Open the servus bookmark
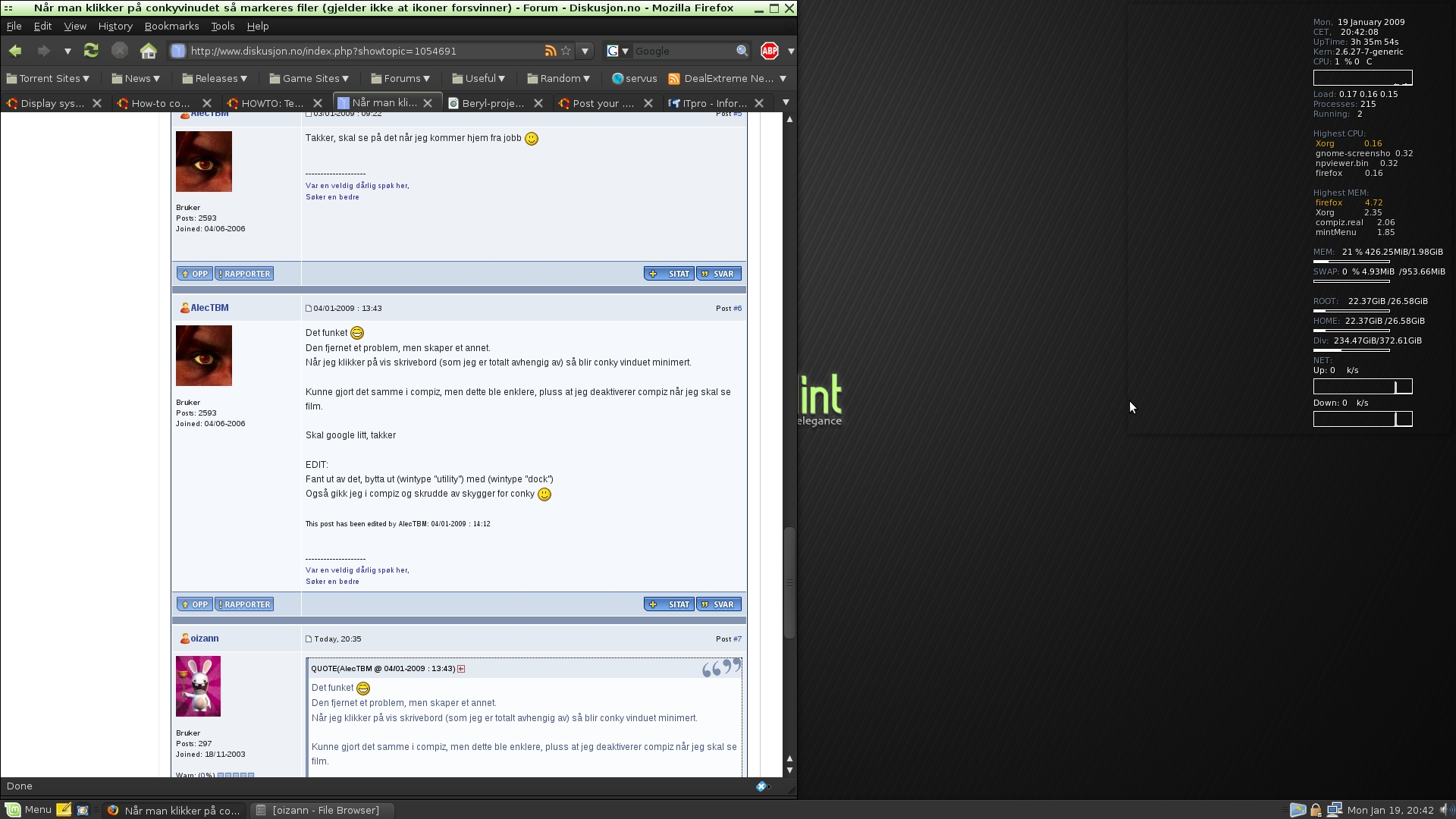The height and width of the screenshot is (819, 1456). tap(635, 78)
